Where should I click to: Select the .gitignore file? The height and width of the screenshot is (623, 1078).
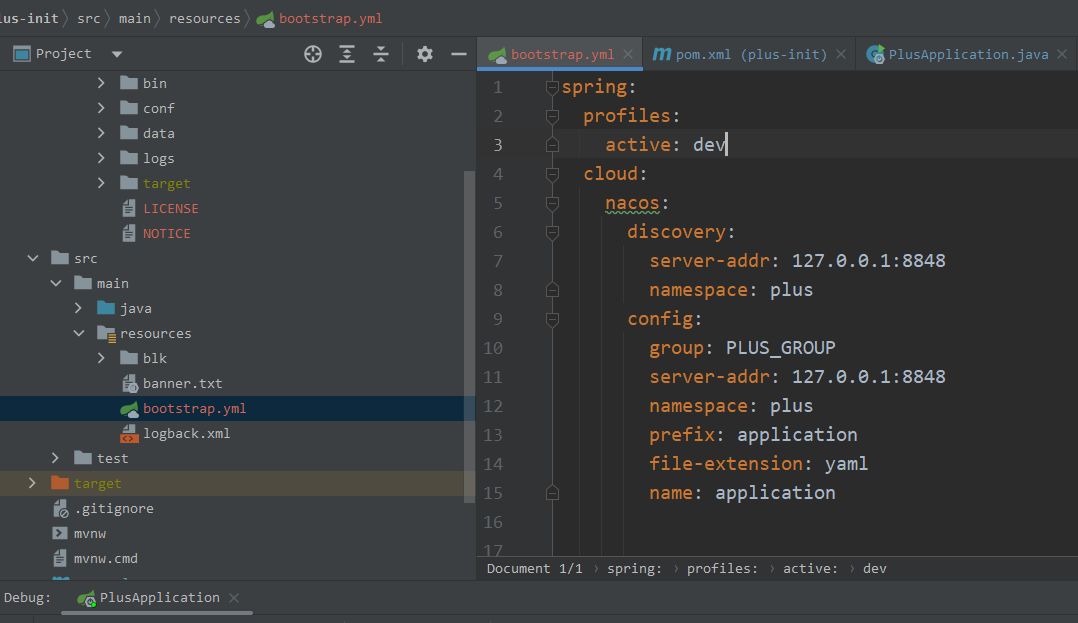pyautogui.click(x=113, y=508)
